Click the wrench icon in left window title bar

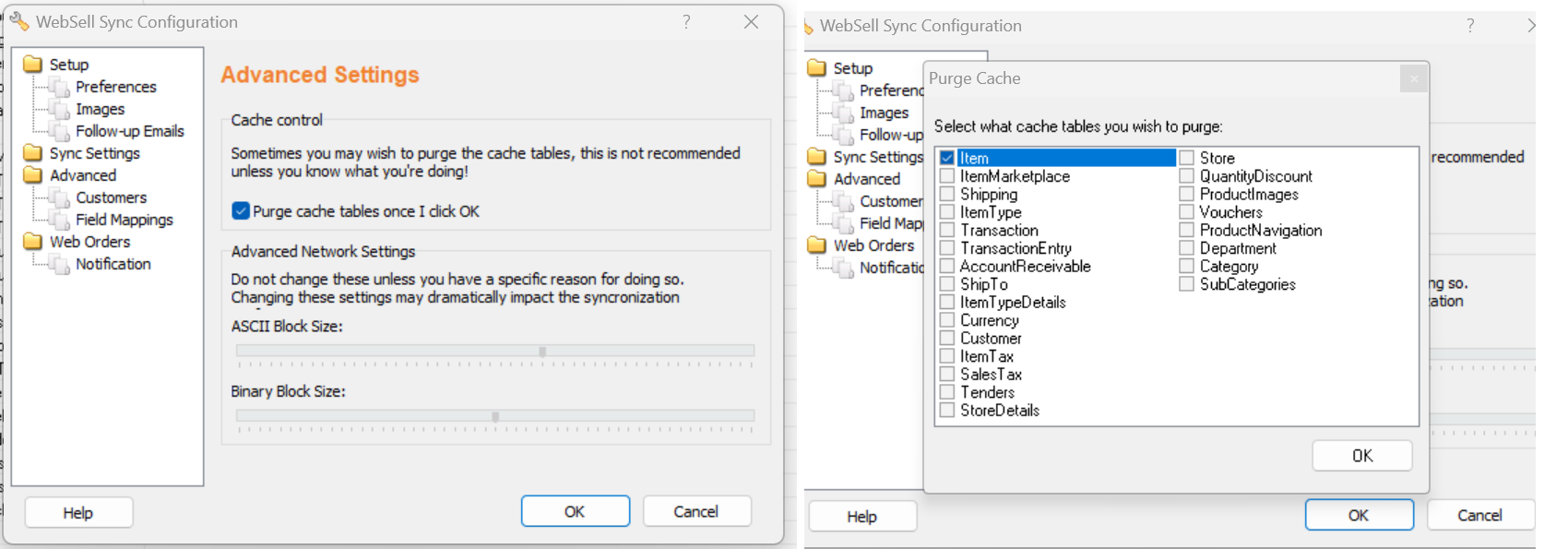(x=19, y=21)
